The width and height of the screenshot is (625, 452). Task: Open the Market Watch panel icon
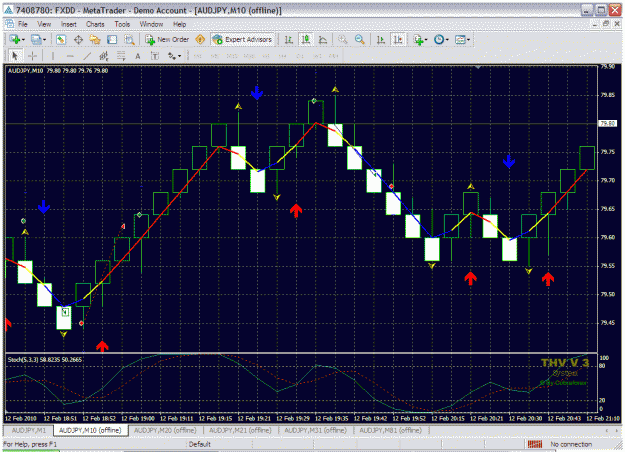coord(61,39)
